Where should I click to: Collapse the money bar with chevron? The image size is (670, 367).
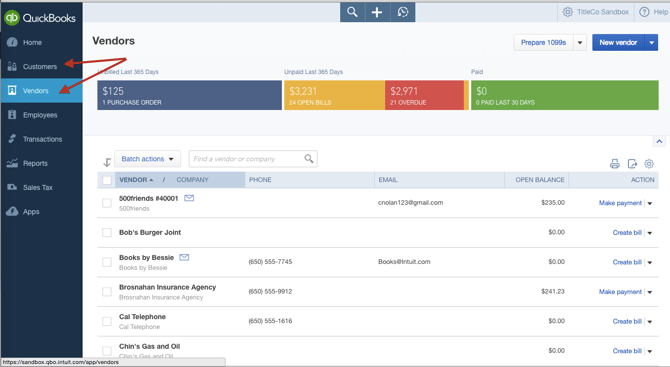point(659,141)
